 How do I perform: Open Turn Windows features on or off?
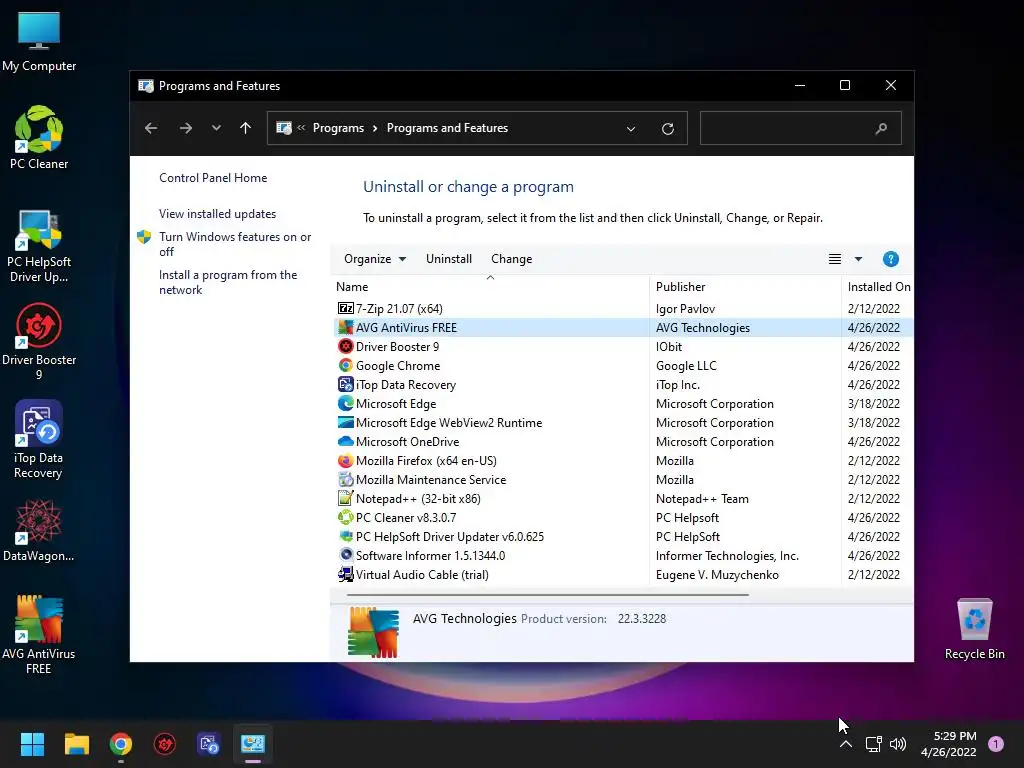click(x=235, y=244)
